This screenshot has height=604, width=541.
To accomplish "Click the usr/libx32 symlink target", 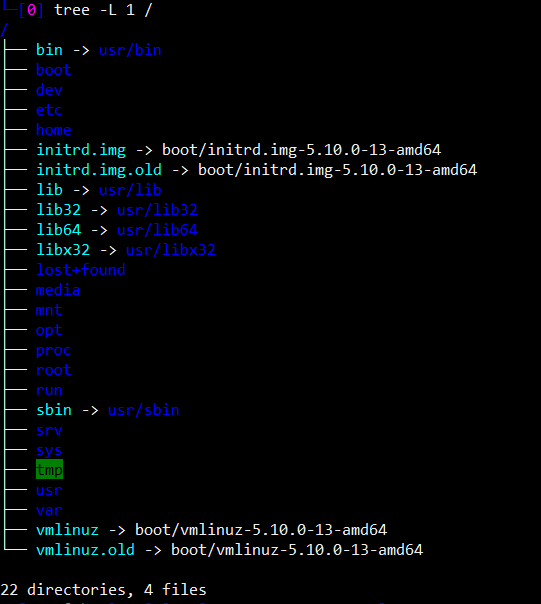I will (170, 250).
